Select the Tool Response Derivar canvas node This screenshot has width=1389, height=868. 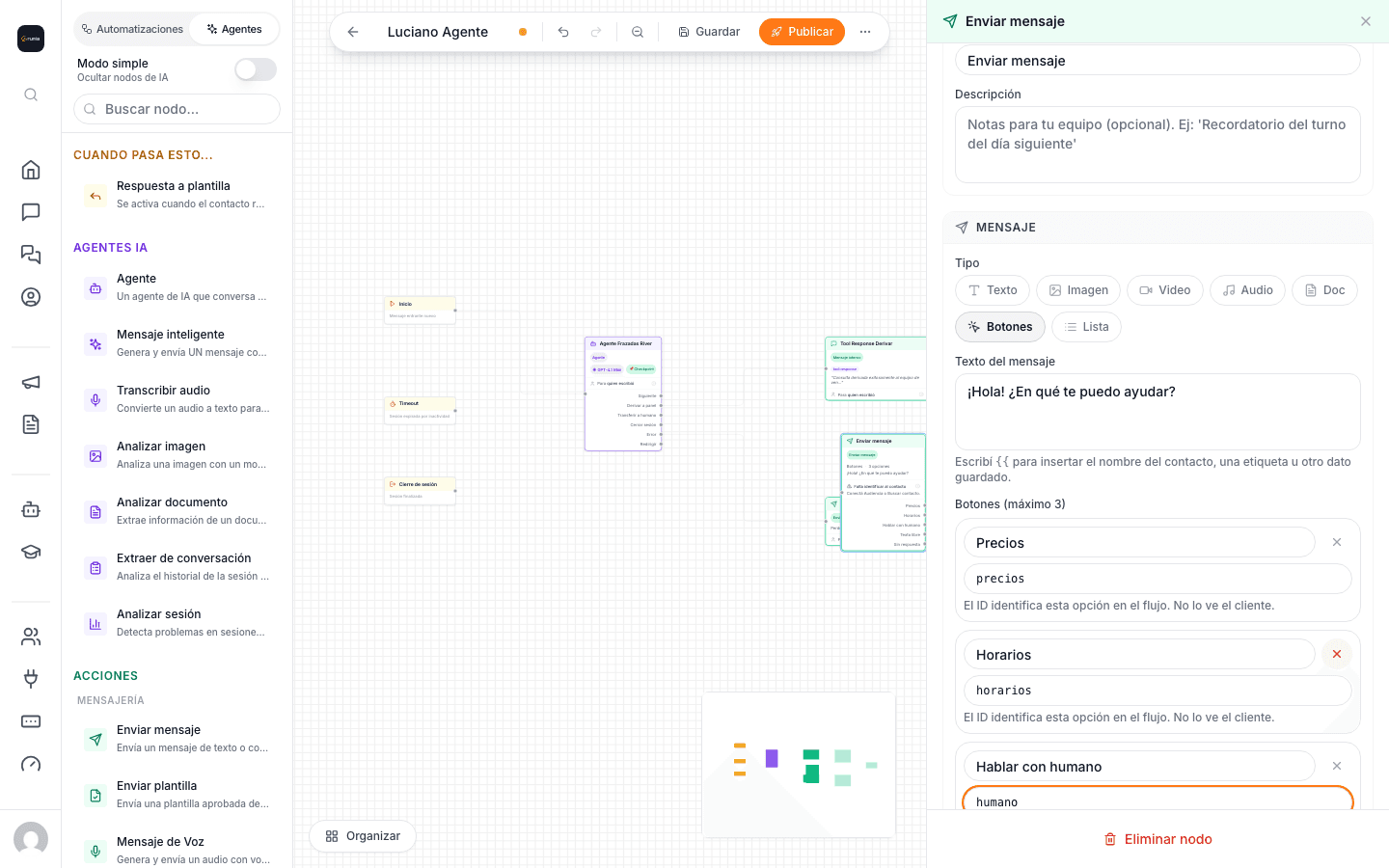[876, 368]
